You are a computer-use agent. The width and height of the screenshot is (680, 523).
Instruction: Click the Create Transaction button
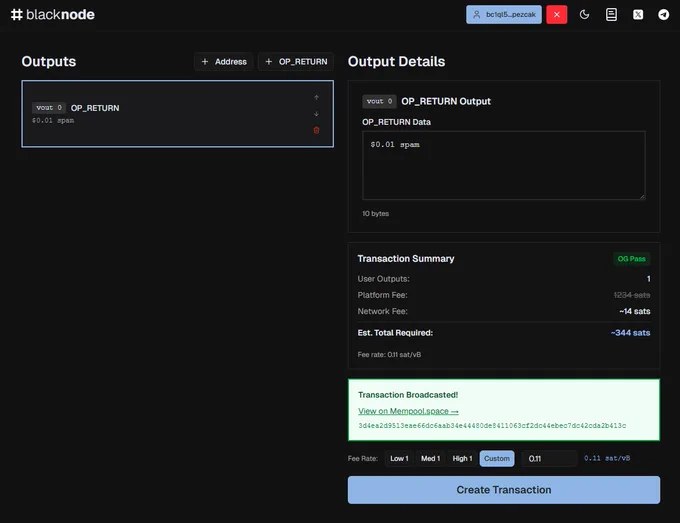[x=503, y=490]
